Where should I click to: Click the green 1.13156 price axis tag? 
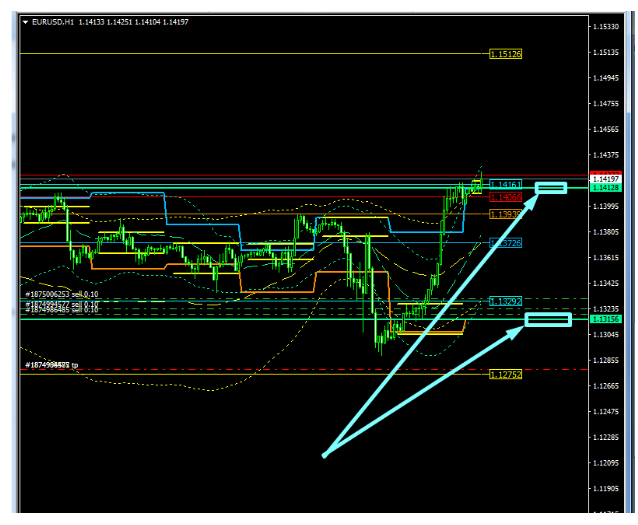pos(606,319)
